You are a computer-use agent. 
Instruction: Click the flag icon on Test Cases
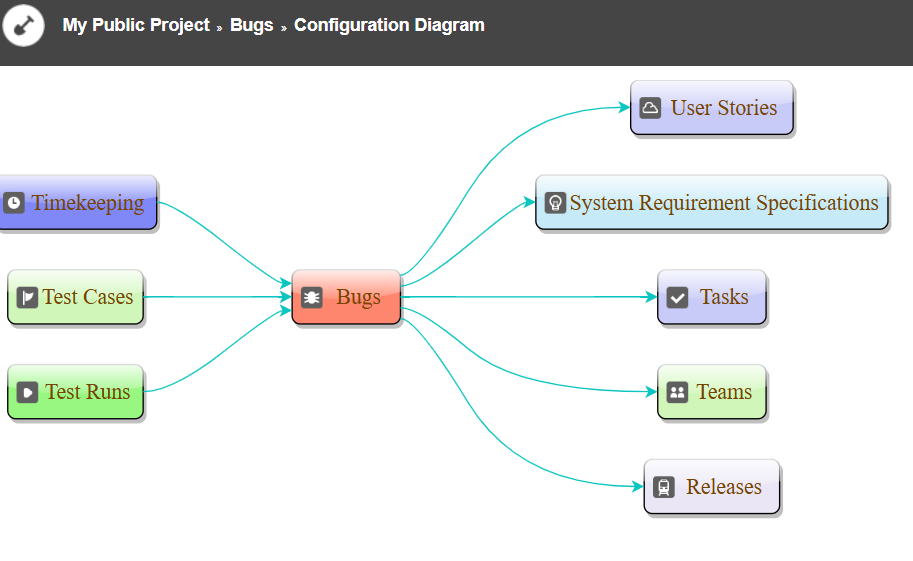pos(27,297)
